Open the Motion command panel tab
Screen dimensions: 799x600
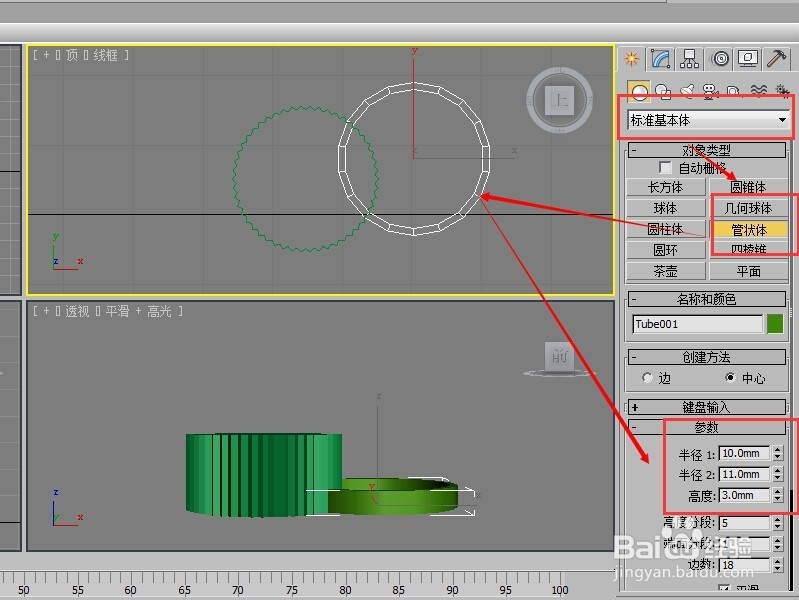pyautogui.click(x=720, y=59)
